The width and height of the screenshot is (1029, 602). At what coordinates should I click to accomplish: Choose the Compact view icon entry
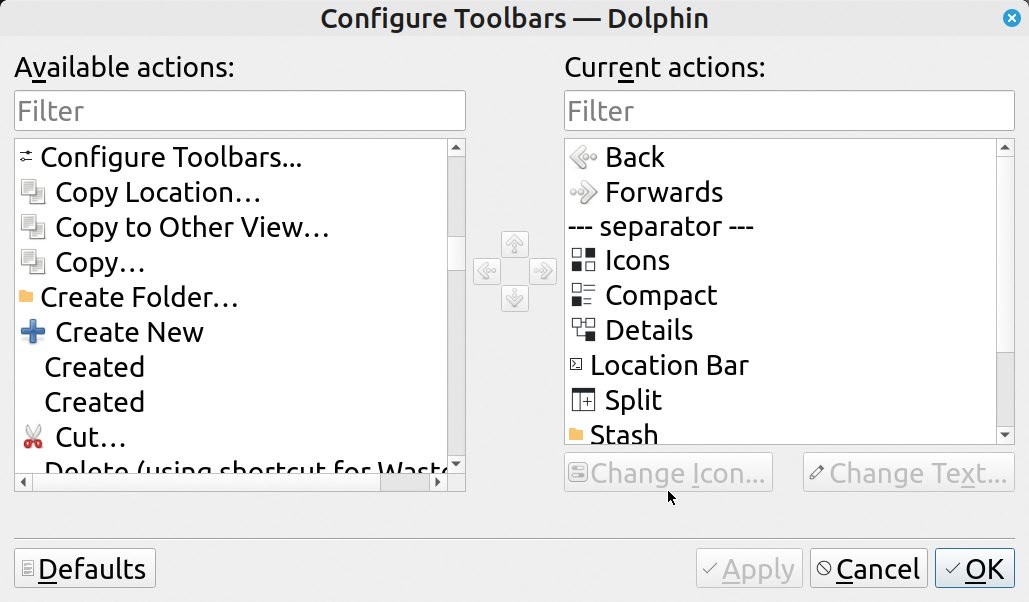583,295
